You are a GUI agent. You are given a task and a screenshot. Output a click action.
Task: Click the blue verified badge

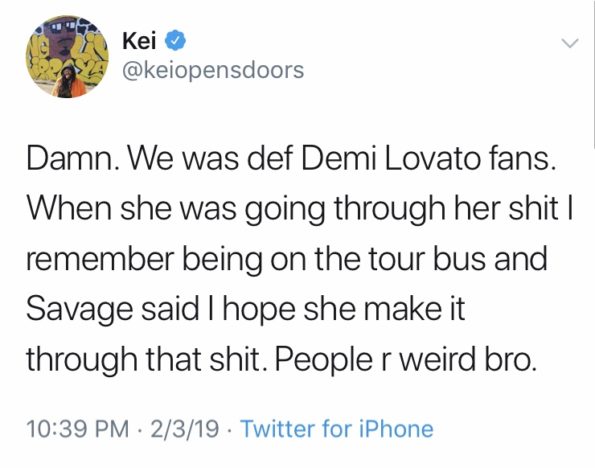pos(175,41)
